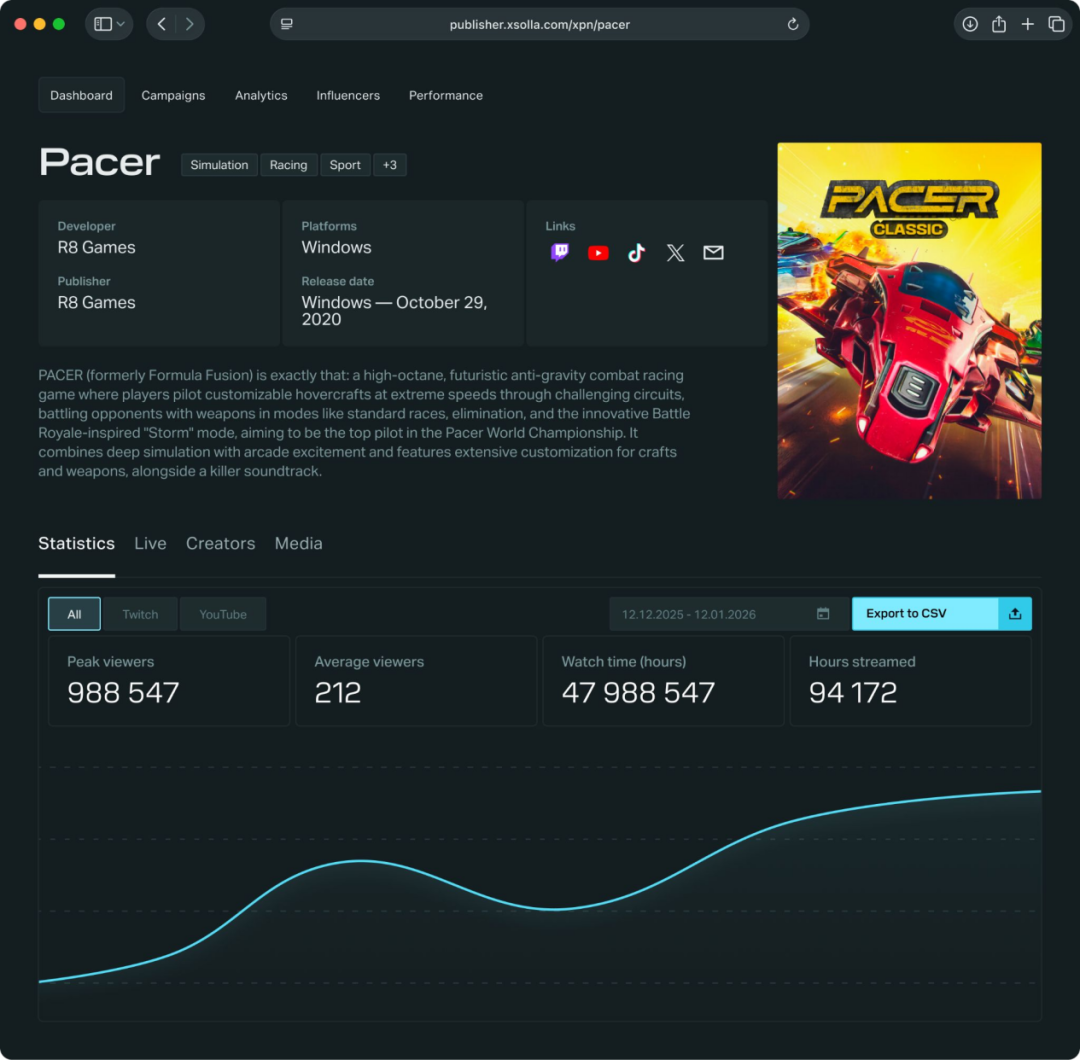Open the YouTube link icon
1080x1060 pixels.
point(598,253)
